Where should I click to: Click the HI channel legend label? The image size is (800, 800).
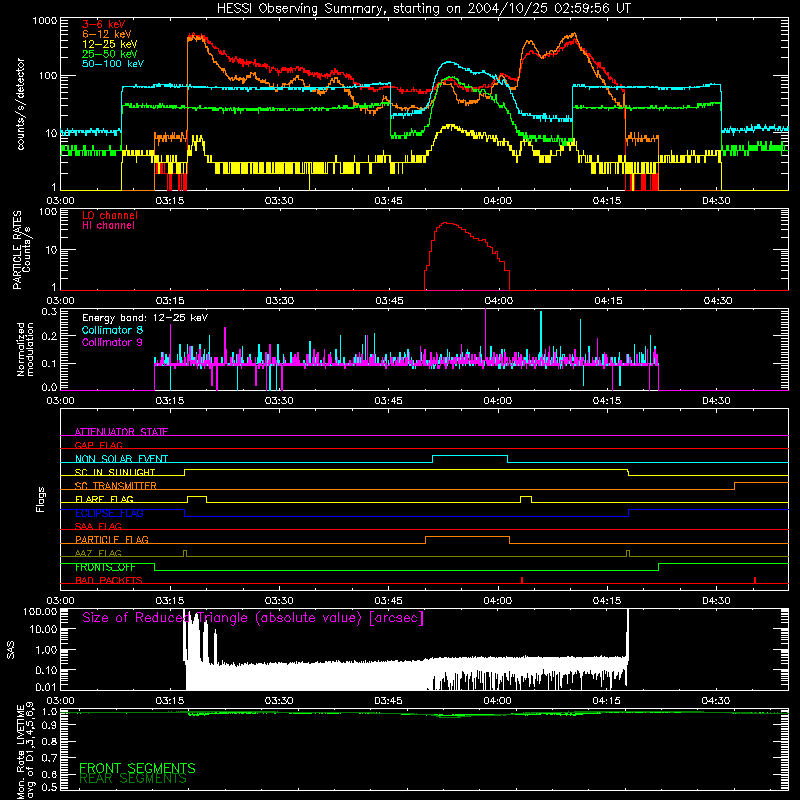click(x=108, y=226)
